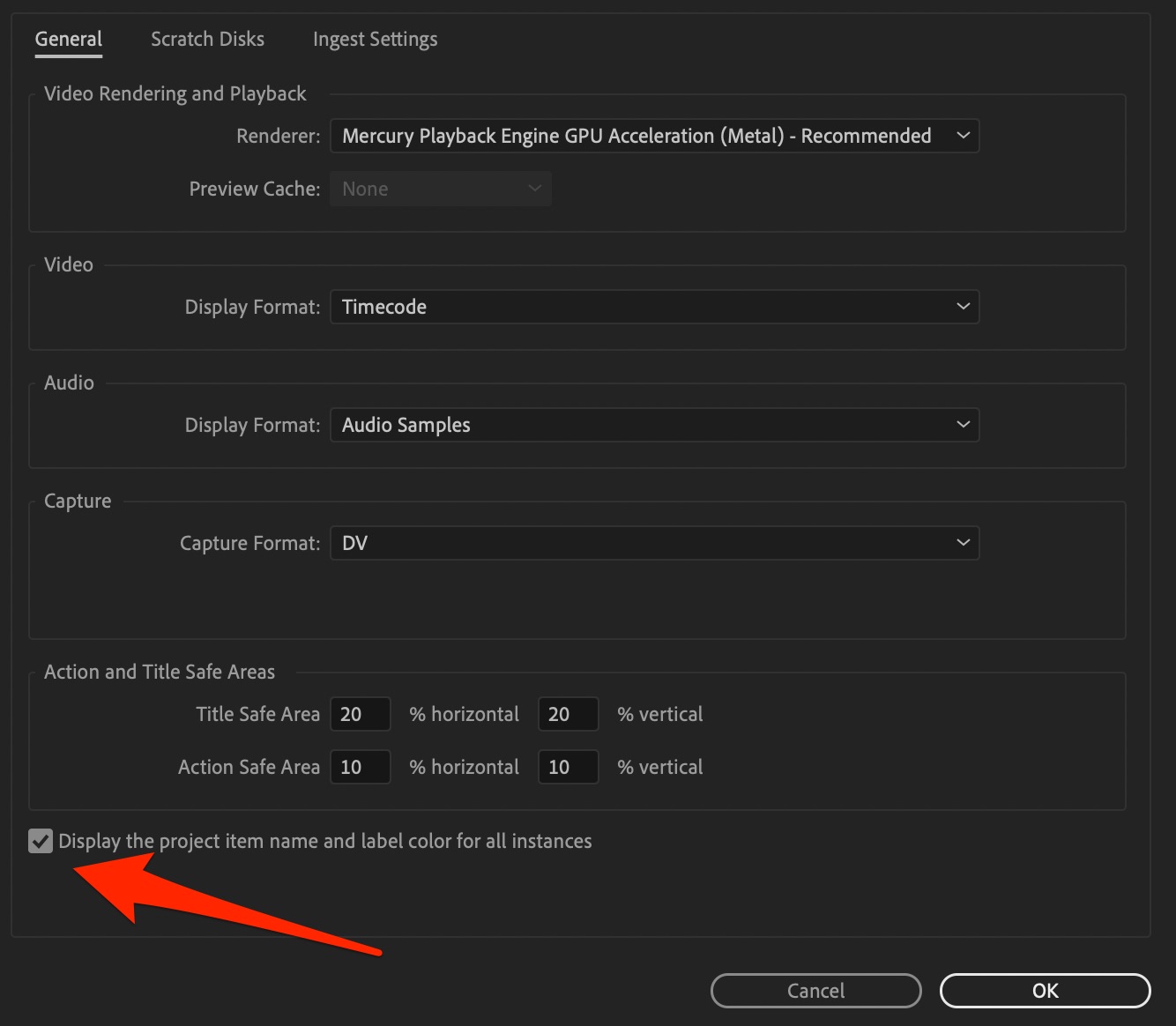Uncheck the project item name and label checkbox
1176x1026 pixels.
coord(40,840)
